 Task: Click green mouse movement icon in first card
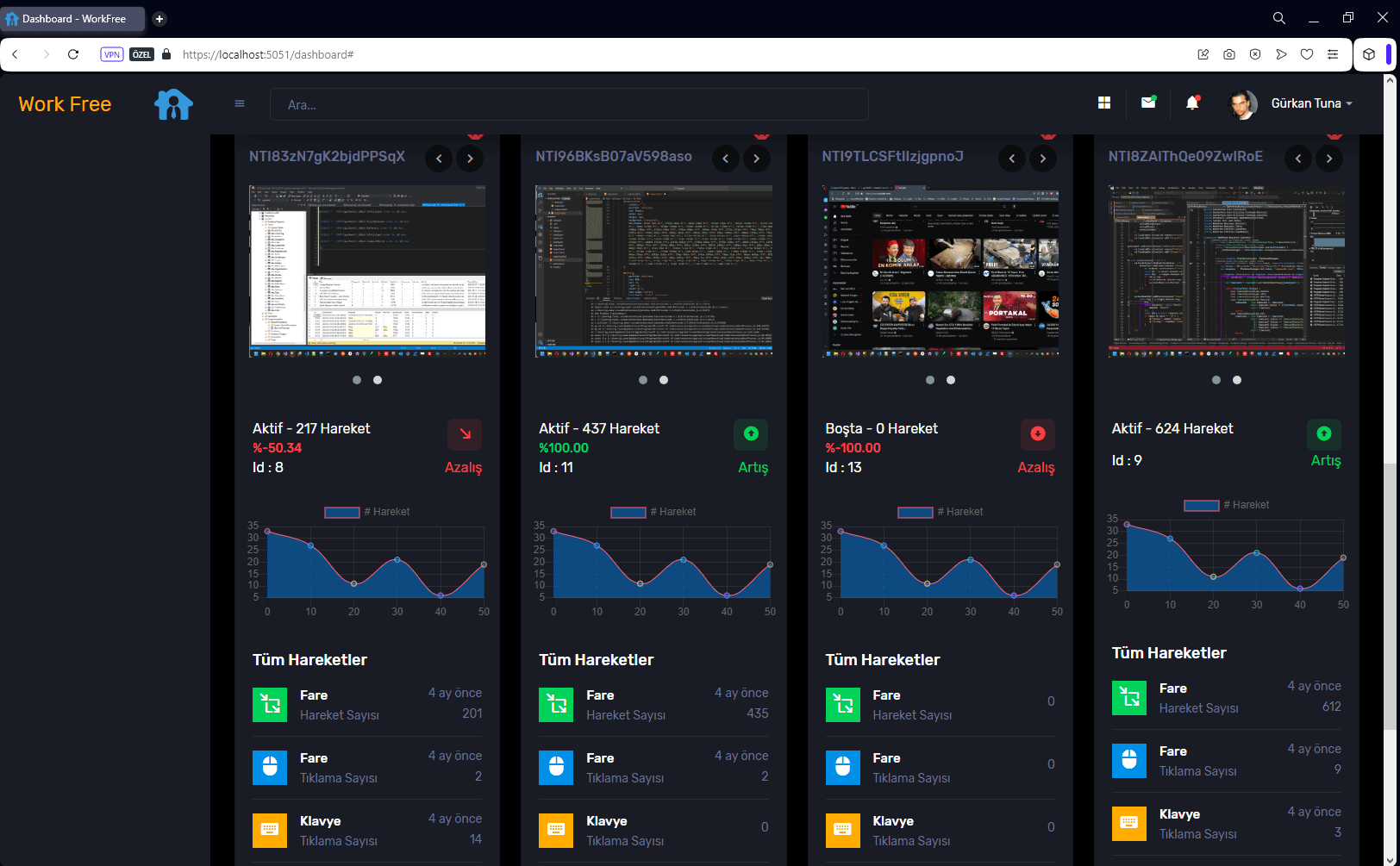270,705
